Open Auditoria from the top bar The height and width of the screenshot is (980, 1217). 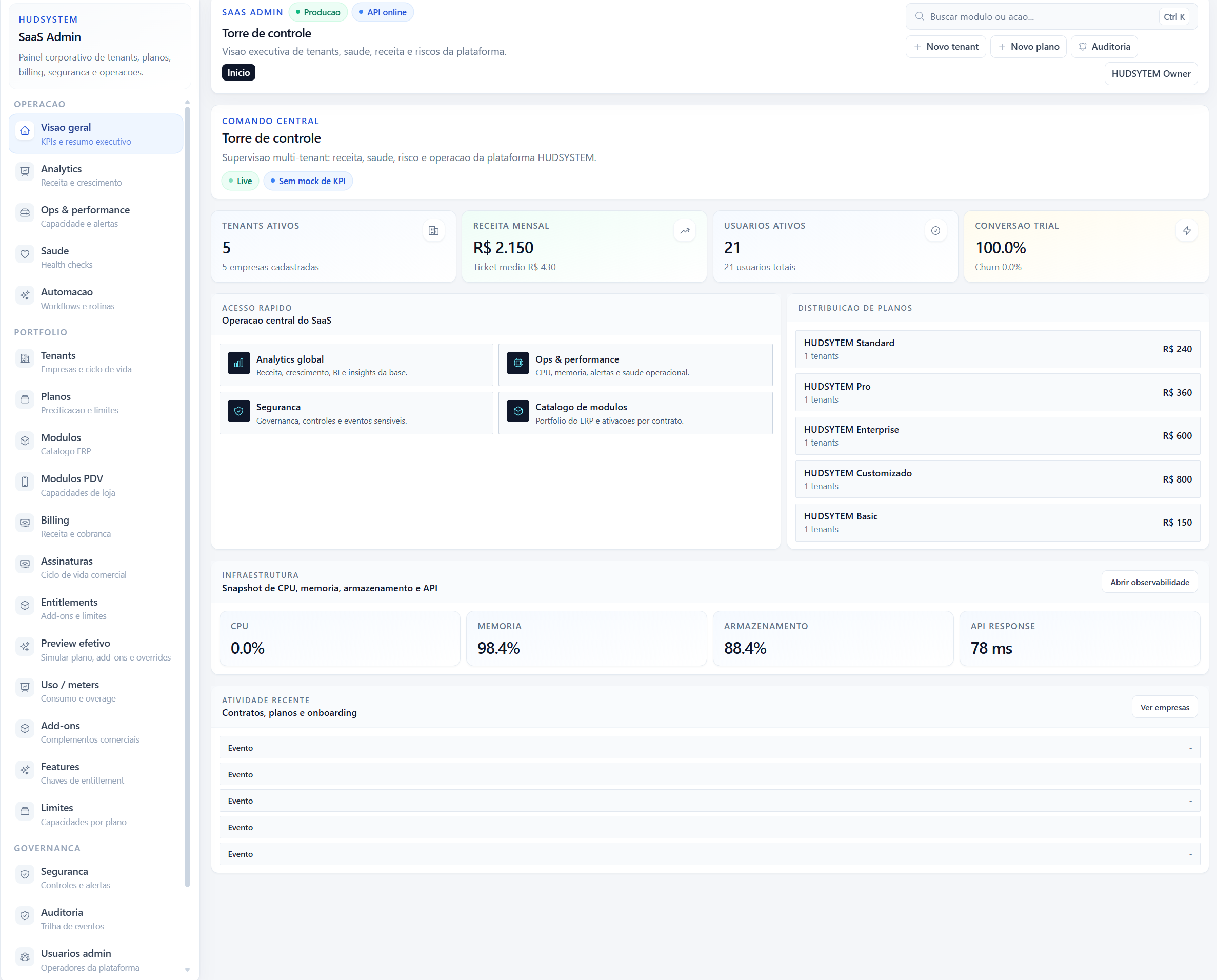[1104, 46]
